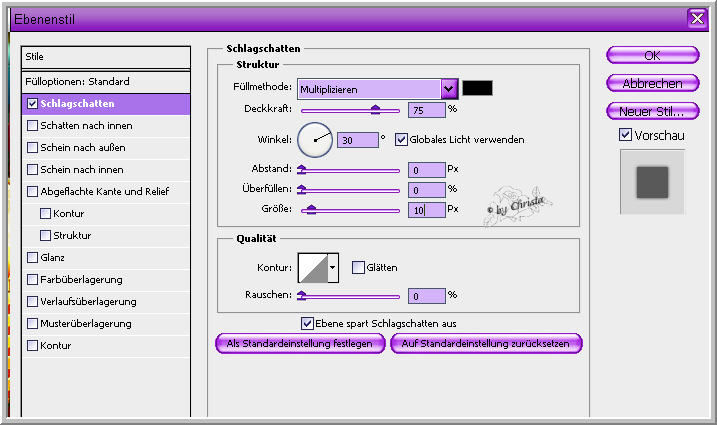Screen dimensions: 717x425
Task: Click Auf Standardeinstellung zurücksetzen button
Action: (x=486, y=344)
